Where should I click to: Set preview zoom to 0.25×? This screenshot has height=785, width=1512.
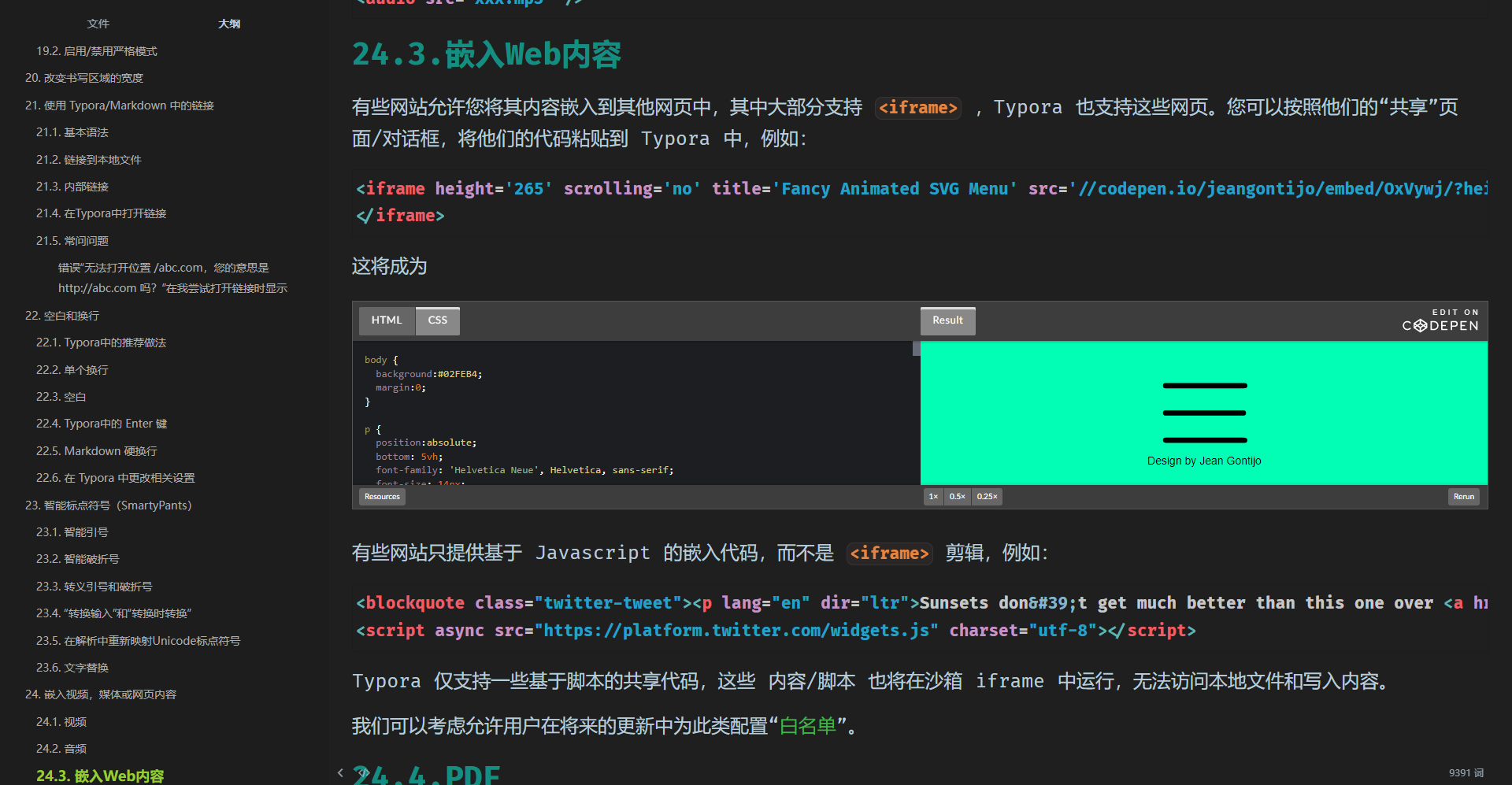988,497
